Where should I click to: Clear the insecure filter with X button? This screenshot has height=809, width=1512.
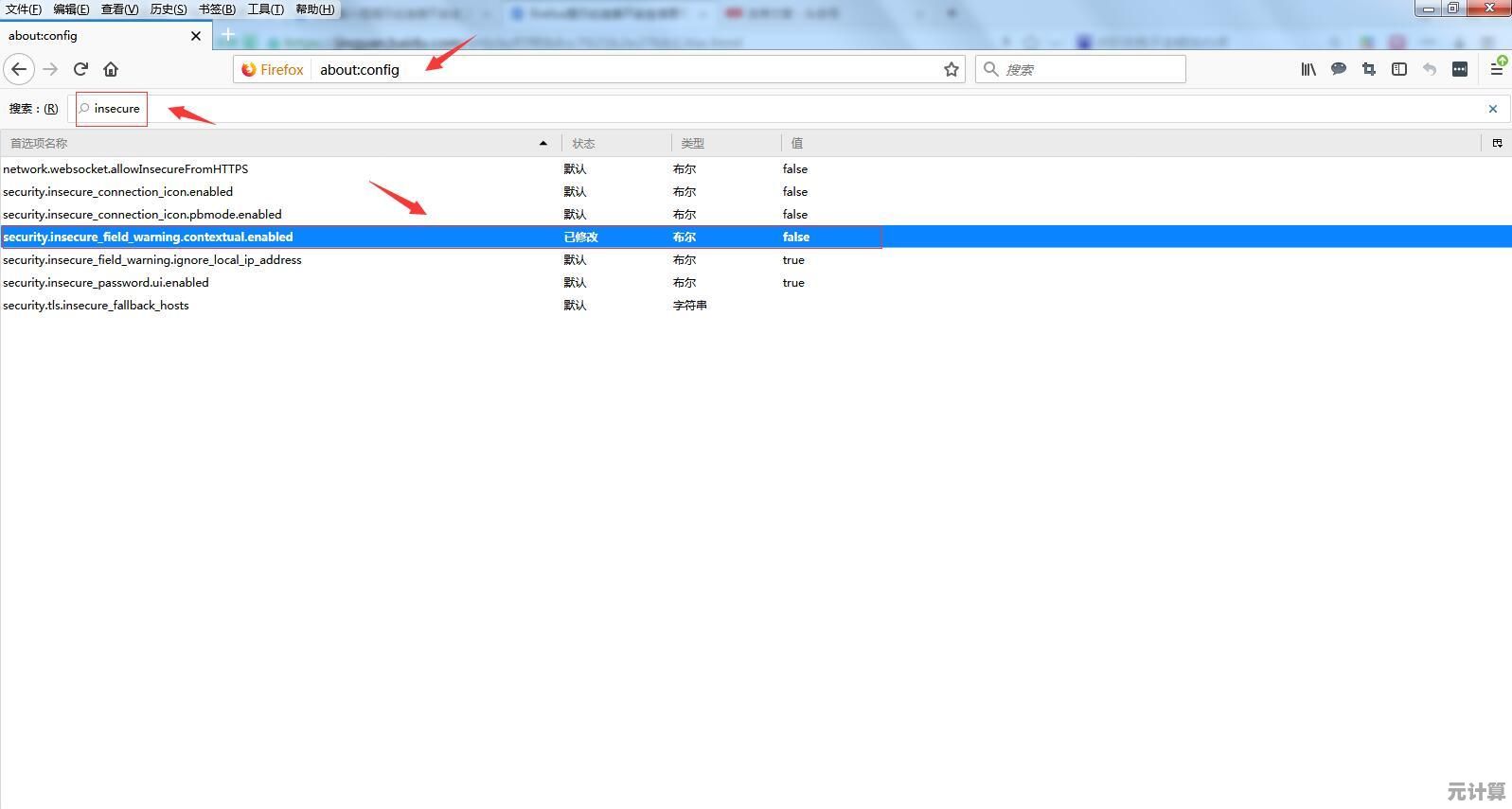point(1493,109)
